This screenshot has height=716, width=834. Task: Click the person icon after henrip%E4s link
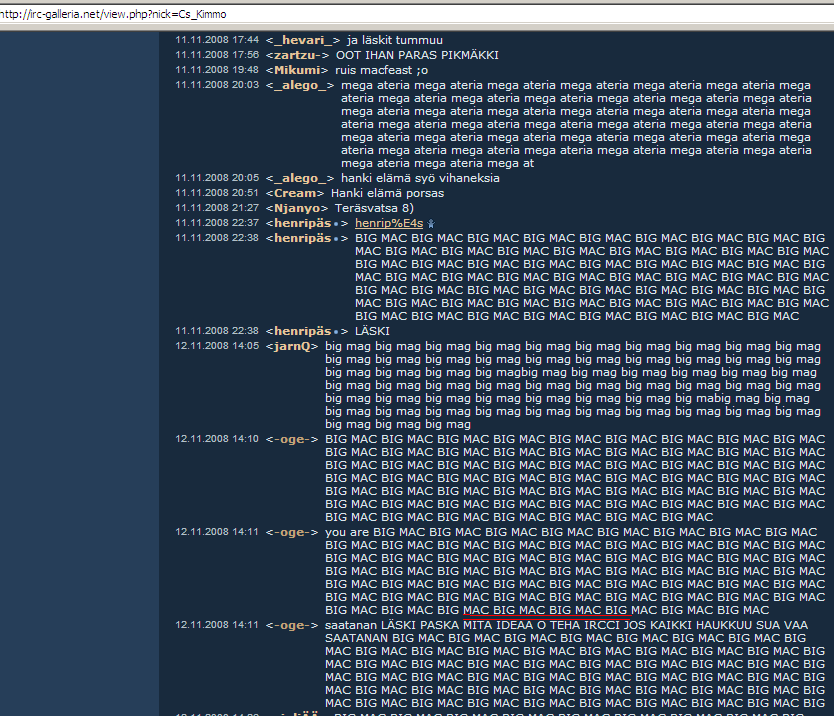click(x=431, y=223)
